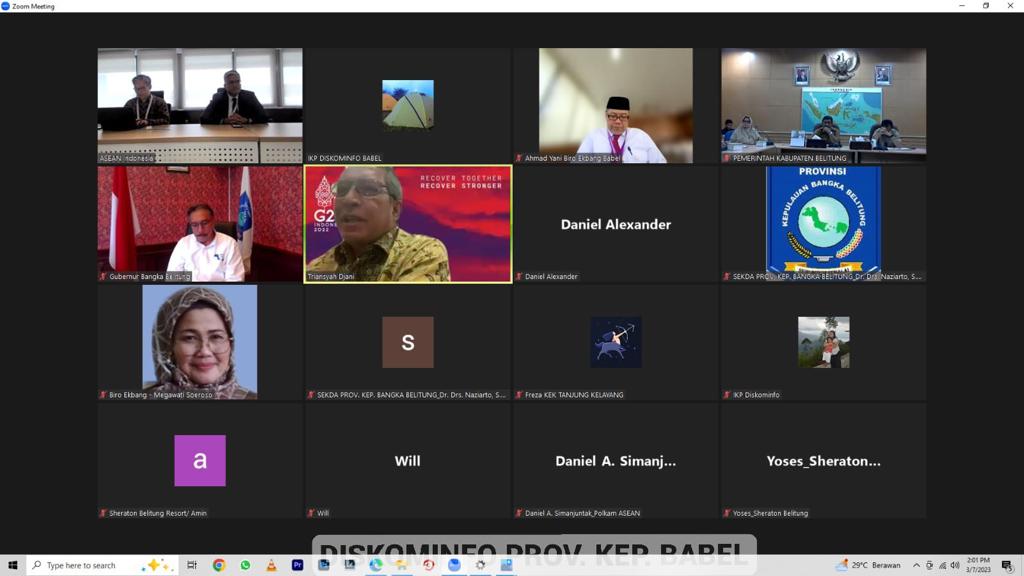Open the clock showing 2:01 PM
The image size is (1024, 576).
978,565
